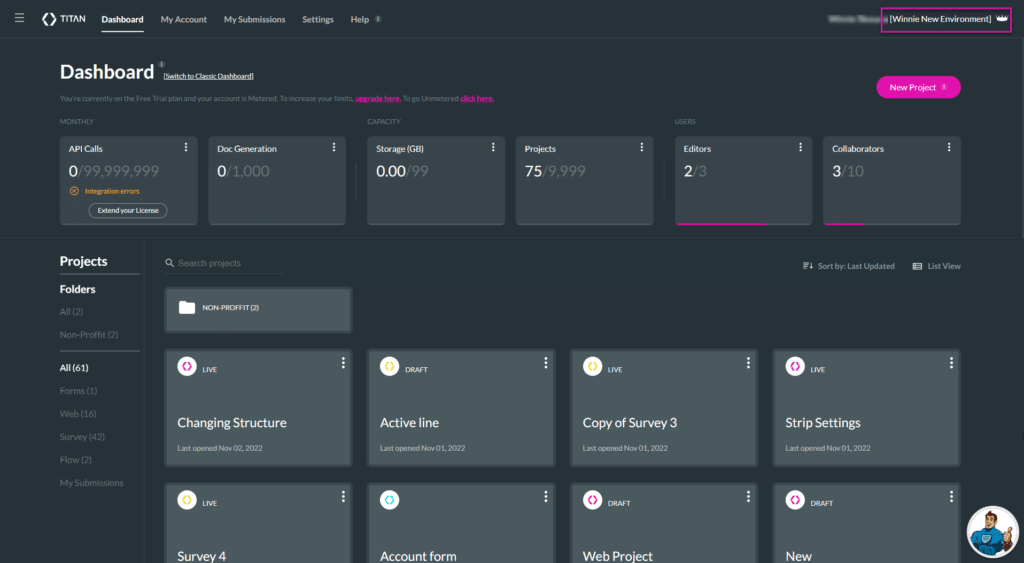Click the Titan logo
This screenshot has width=1024, height=563.
[63, 19]
